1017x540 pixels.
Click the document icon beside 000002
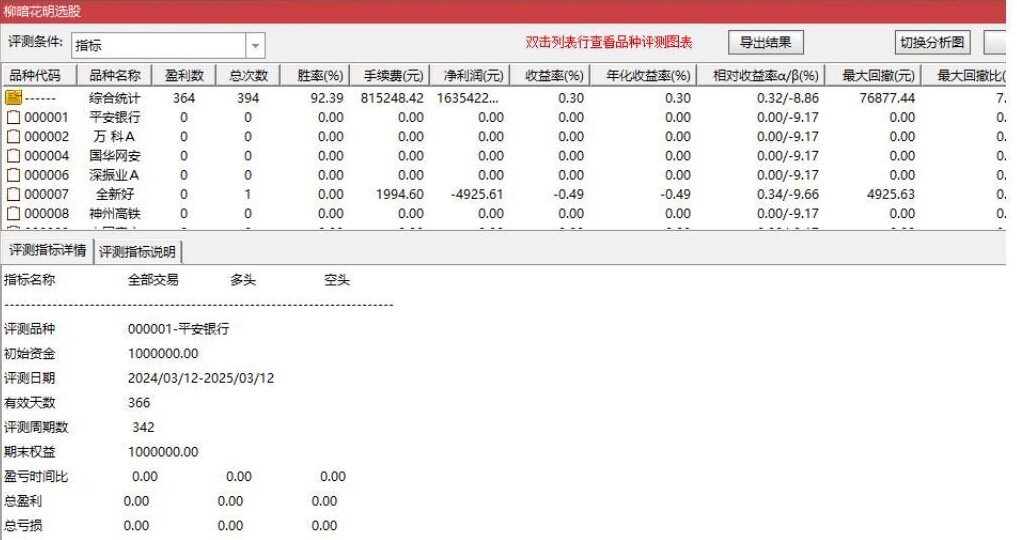tap(13, 137)
